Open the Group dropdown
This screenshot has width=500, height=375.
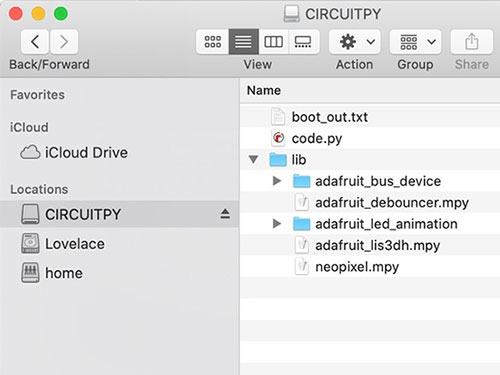415,42
